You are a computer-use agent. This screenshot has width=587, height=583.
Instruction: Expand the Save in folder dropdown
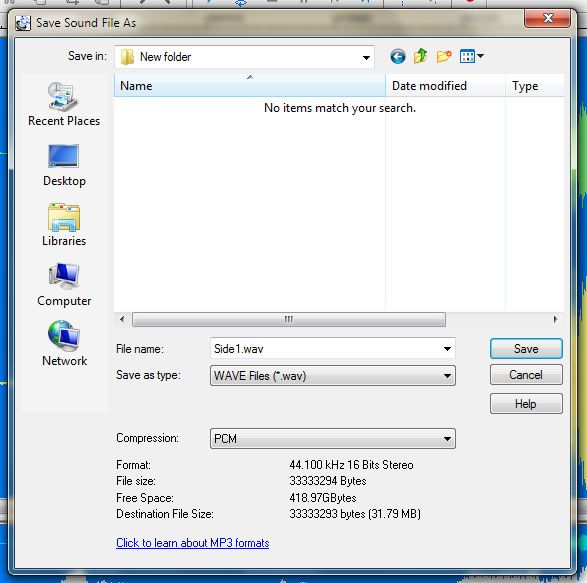pyautogui.click(x=244, y=57)
